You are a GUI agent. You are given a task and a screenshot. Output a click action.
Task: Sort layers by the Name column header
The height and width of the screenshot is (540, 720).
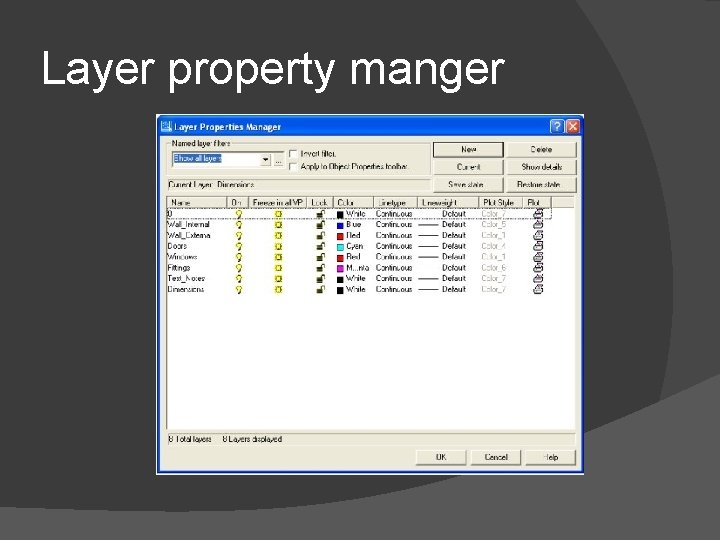coord(197,202)
